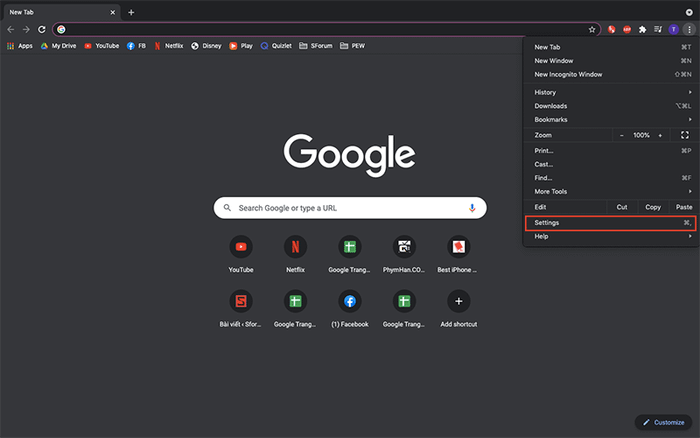
Task: Click the three-dot Chrome menu button
Action: (x=689, y=29)
